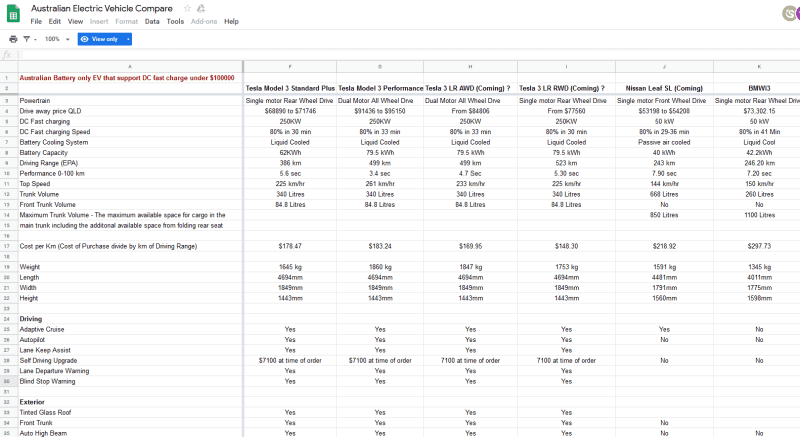Select the $73,302.15 cell
Viewport: 800px width, 437px height.
point(759,111)
